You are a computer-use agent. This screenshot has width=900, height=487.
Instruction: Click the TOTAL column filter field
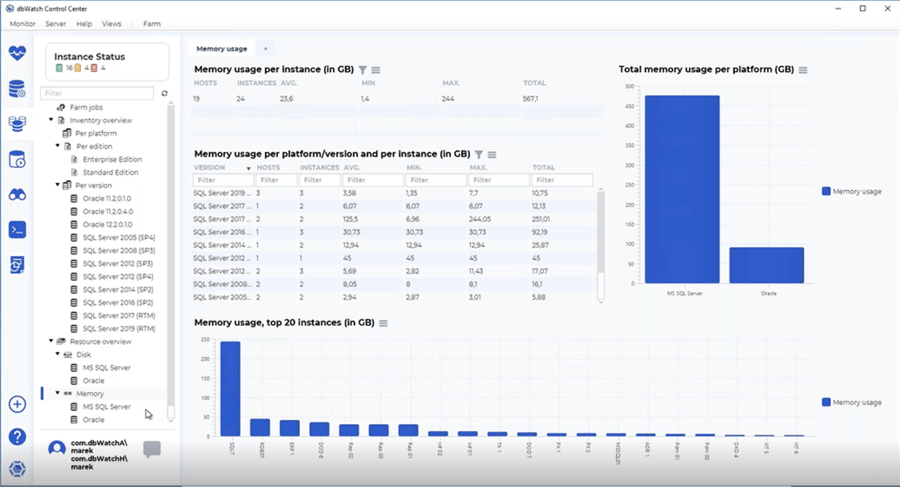click(562, 180)
